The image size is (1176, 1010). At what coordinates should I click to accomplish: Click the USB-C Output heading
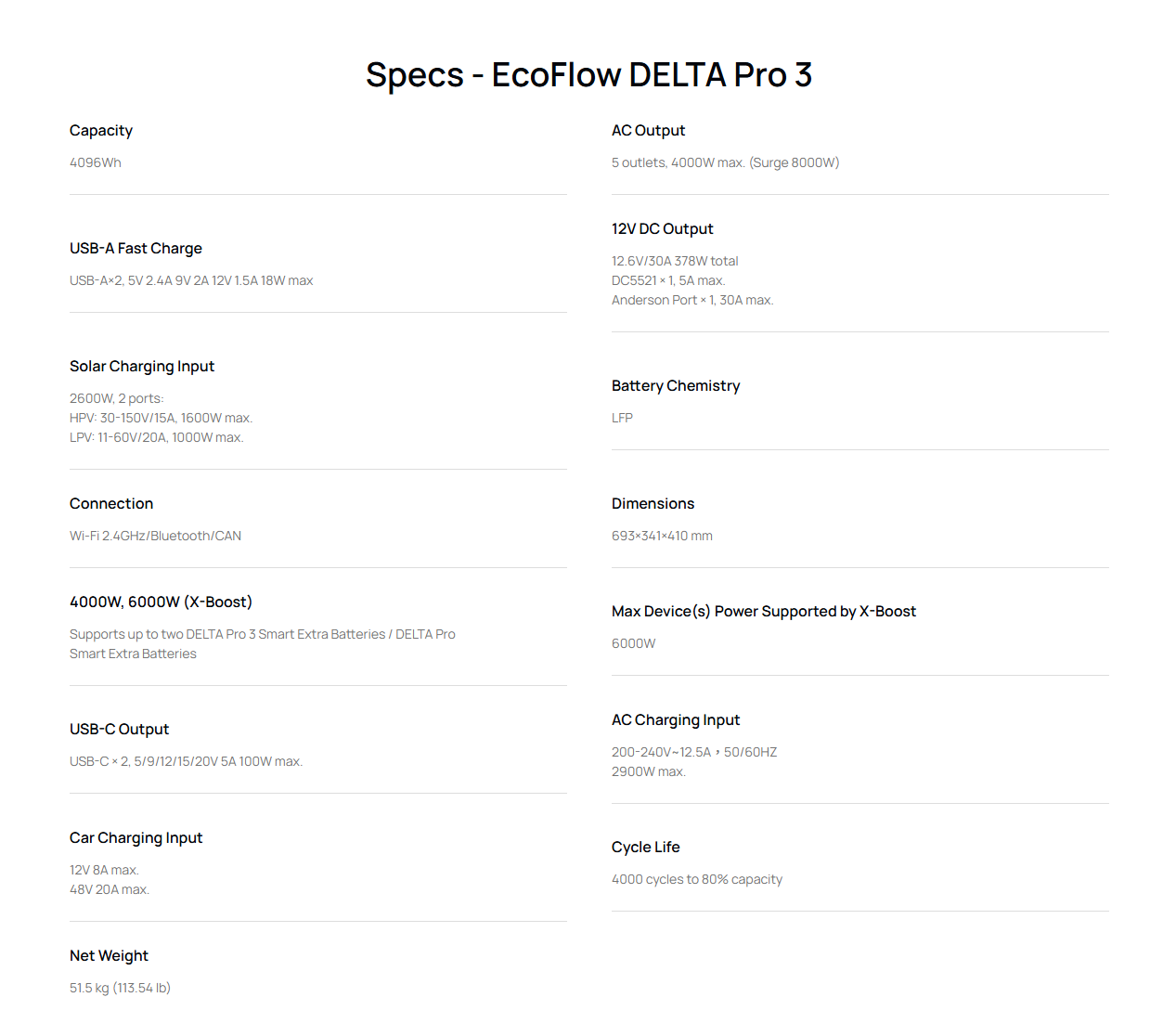tap(119, 730)
